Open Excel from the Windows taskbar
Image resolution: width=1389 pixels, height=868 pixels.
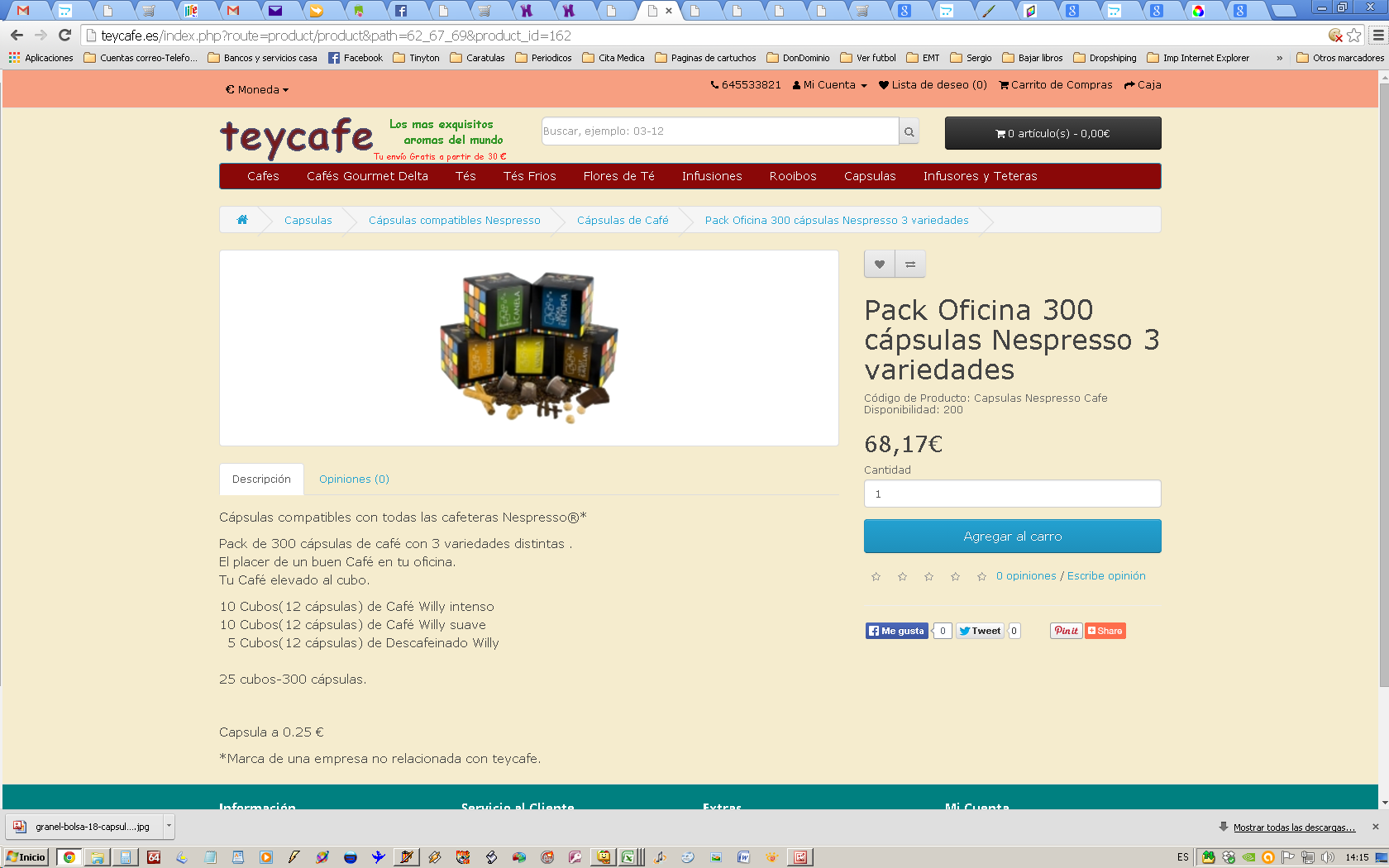coord(628,857)
